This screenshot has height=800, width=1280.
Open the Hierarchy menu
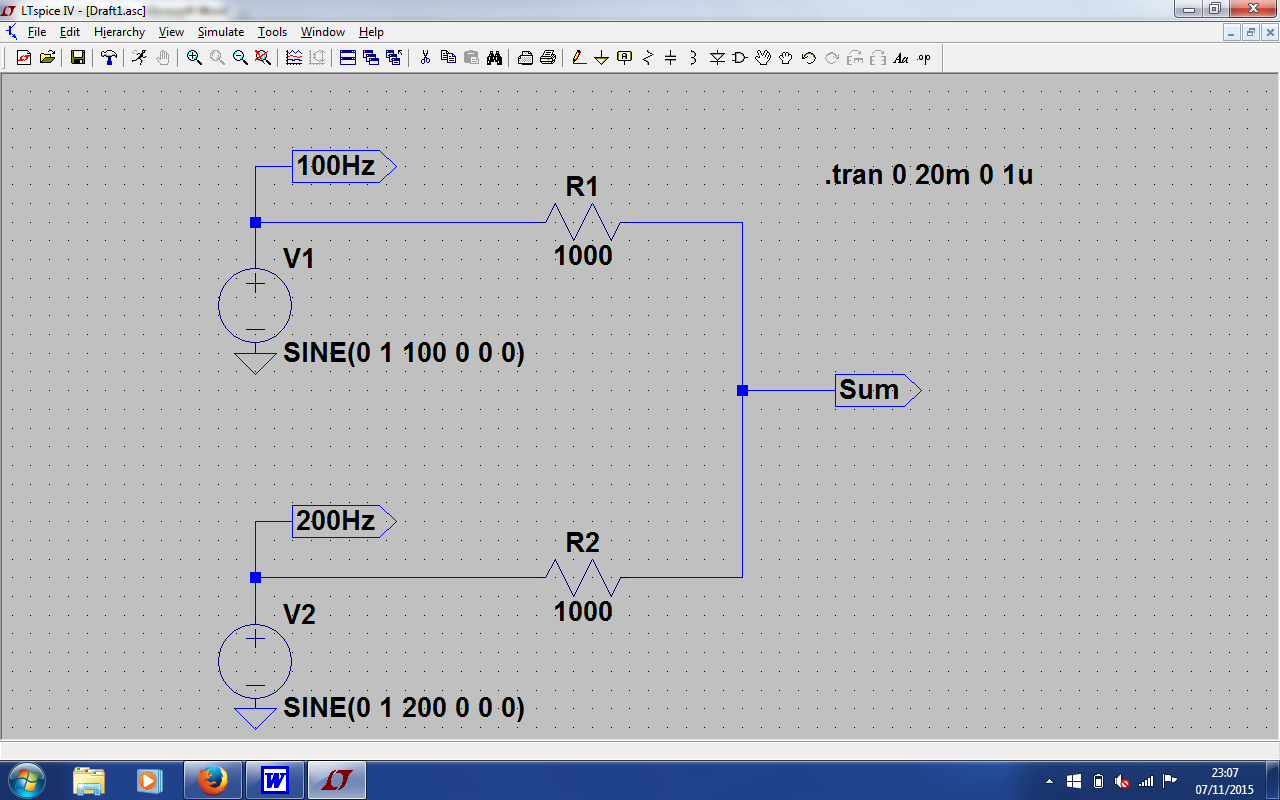click(x=119, y=32)
